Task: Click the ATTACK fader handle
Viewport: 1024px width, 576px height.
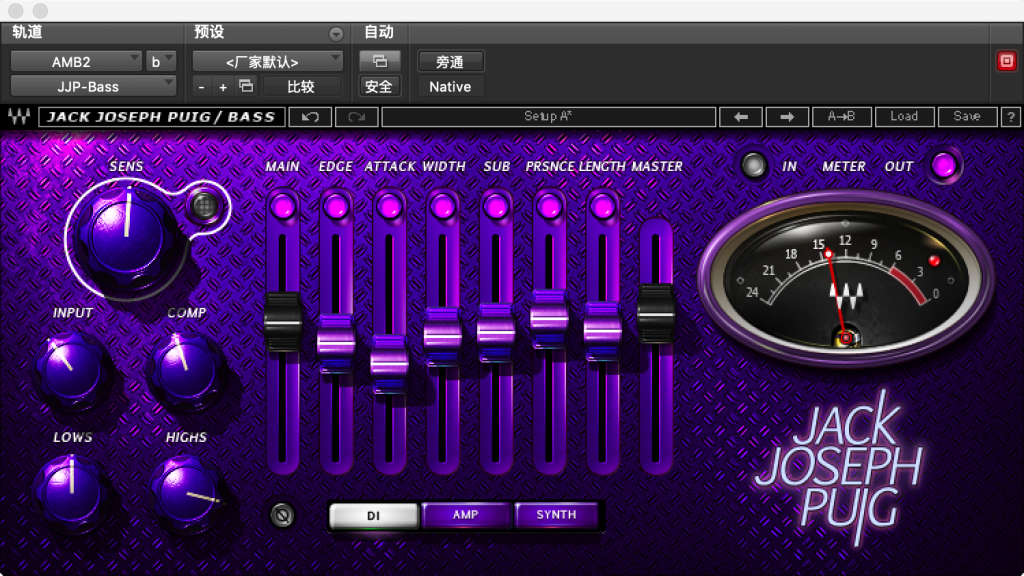Action: [x=389, y=363]
